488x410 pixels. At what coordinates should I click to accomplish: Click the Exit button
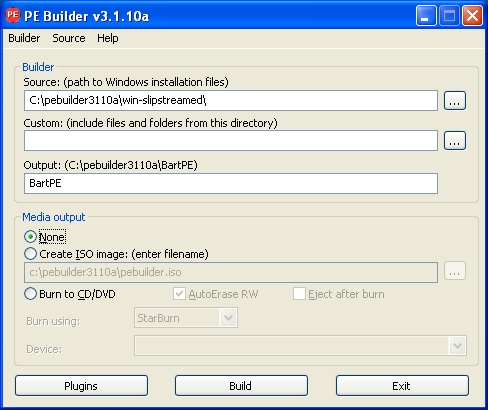402,386
